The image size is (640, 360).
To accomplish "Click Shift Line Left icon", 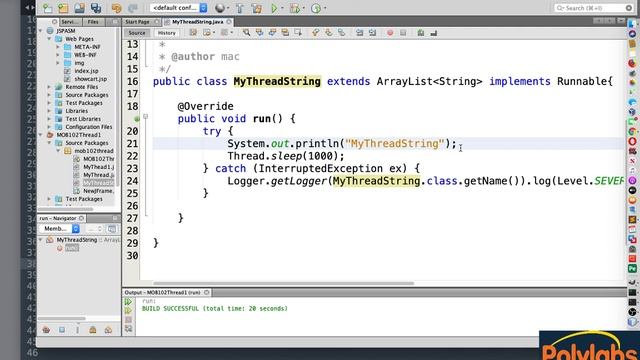I will point(359,33).
